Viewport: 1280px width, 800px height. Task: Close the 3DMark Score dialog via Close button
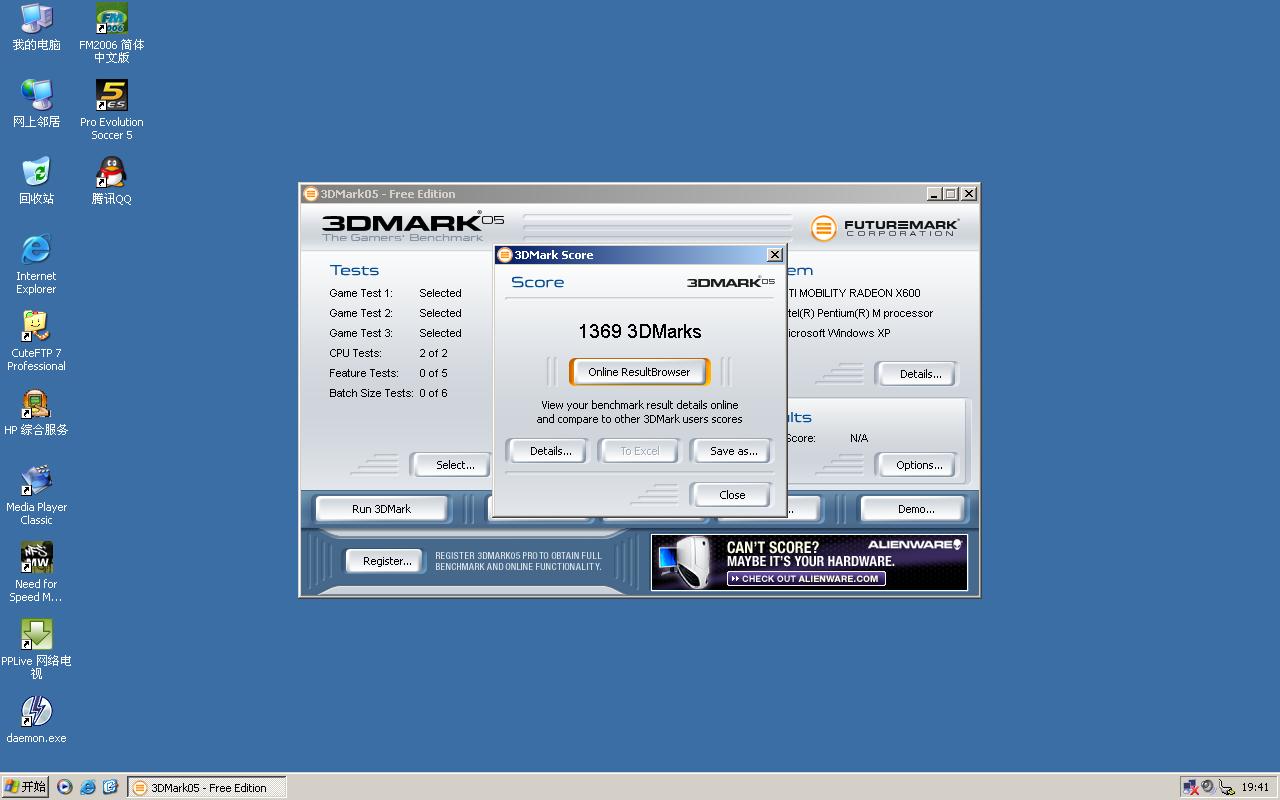tap(731, 495)
